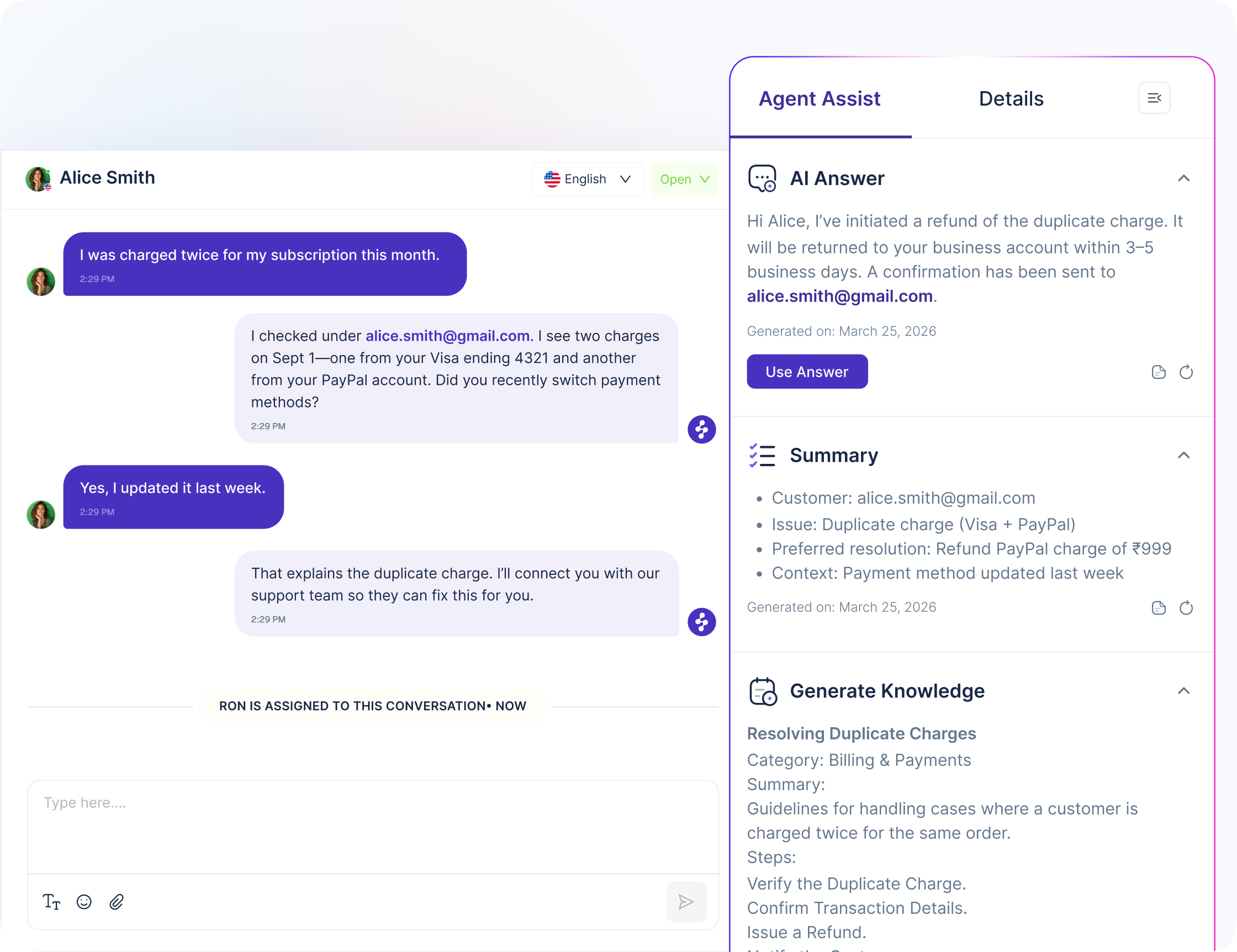The height and width of the screenshot is (952, 1237).
Task: Select the Agent Assist tab
Action: (x=819, y=98)
